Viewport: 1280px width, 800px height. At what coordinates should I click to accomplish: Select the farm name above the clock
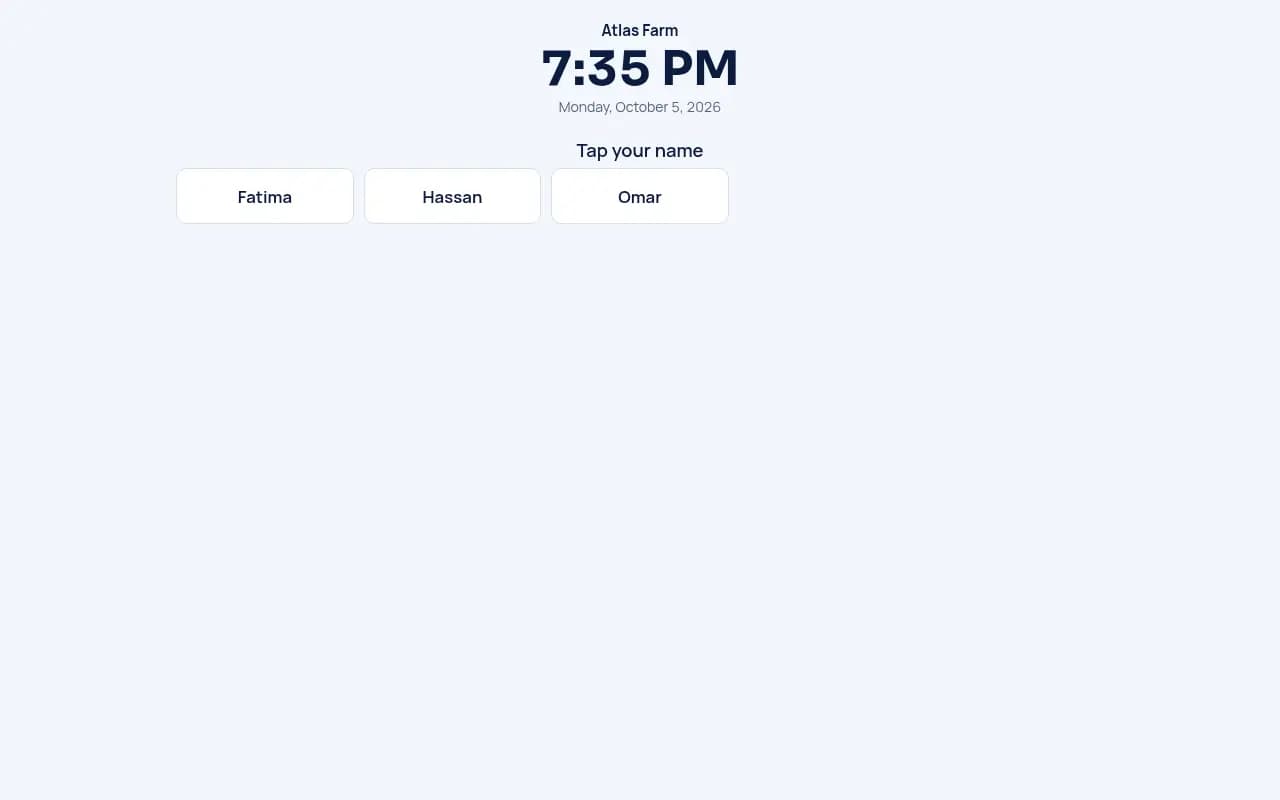pos(640,31)
